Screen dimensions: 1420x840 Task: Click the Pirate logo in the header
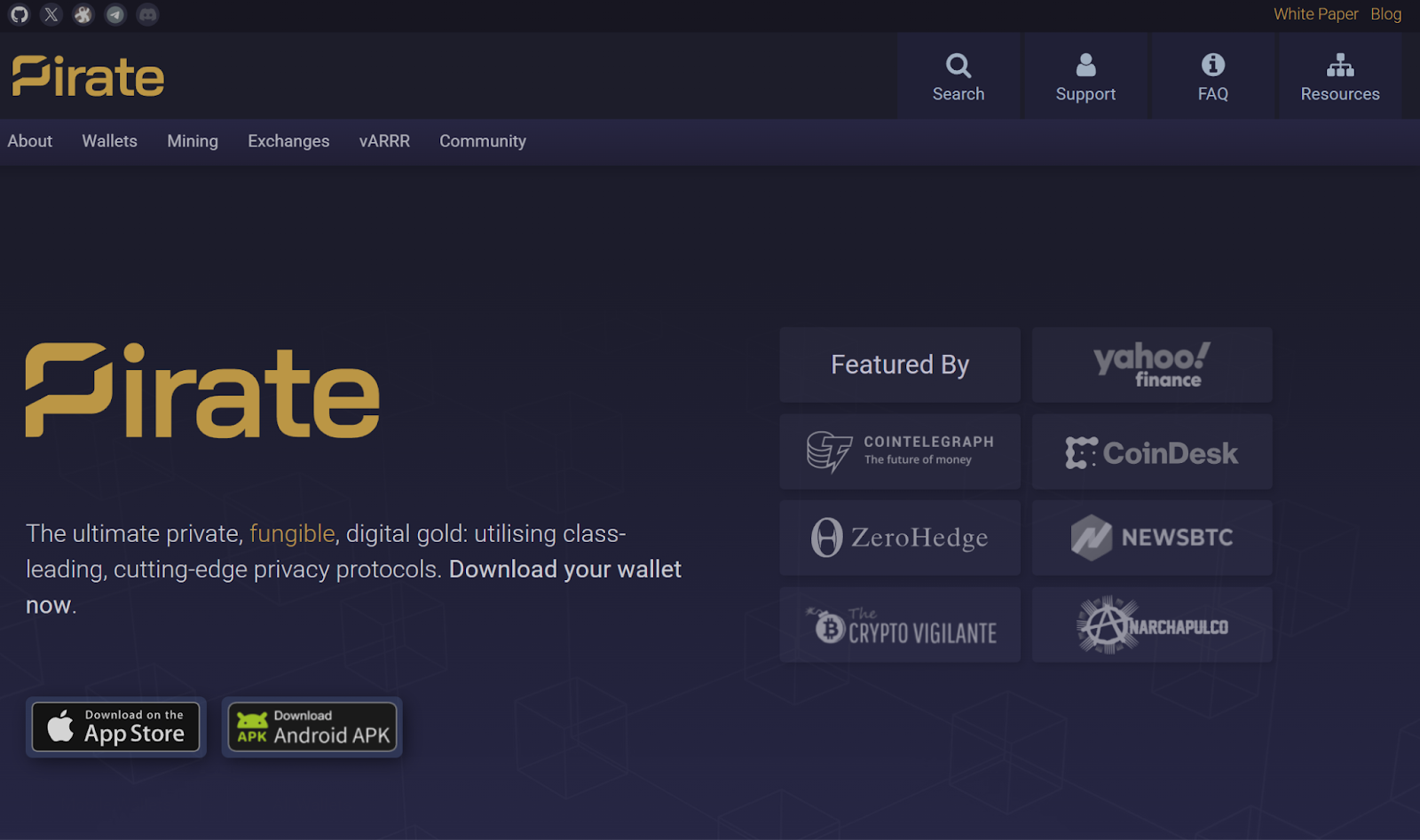click(88, 76)
